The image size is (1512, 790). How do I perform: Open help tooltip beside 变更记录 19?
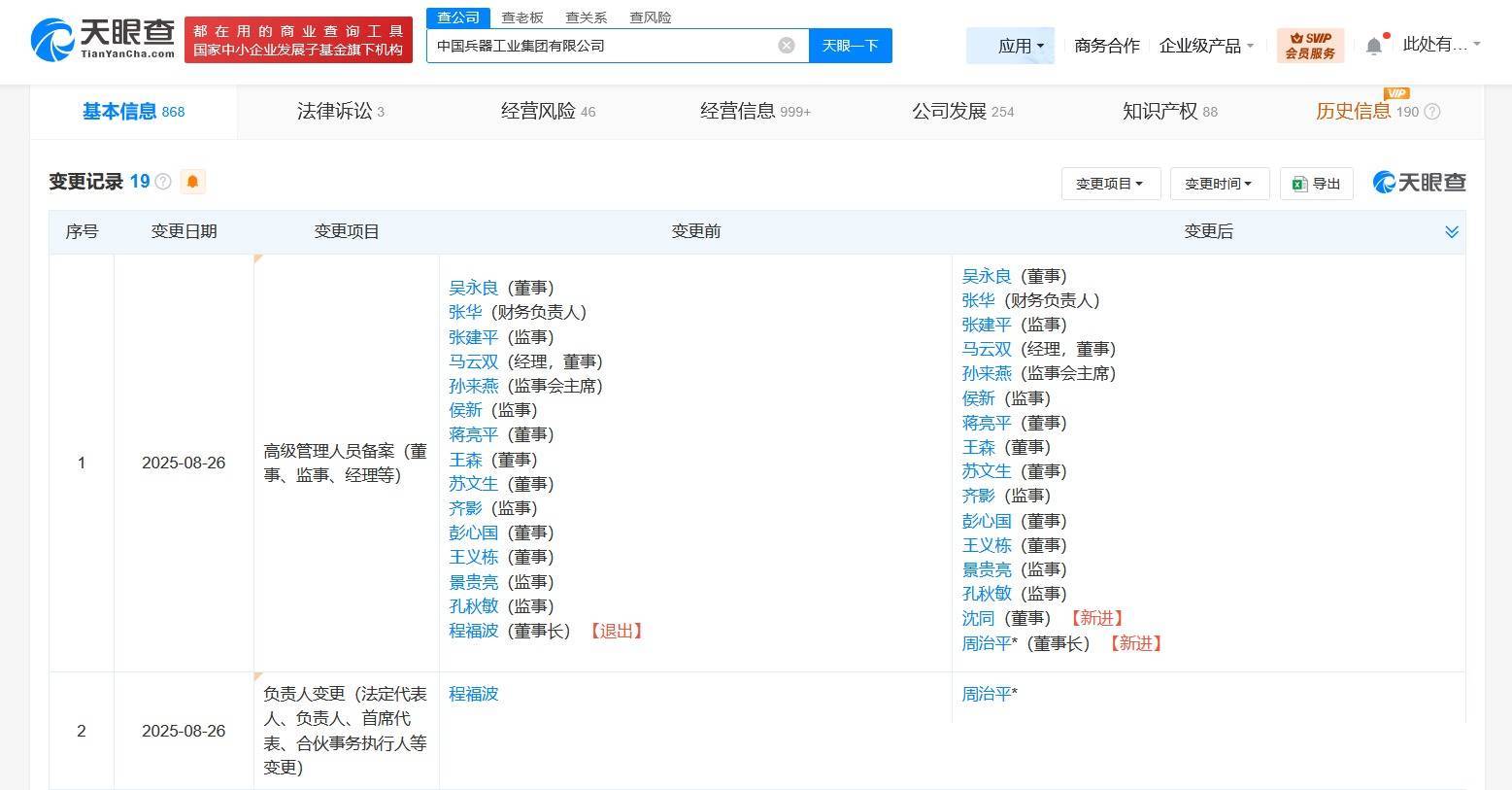[163, 182]
